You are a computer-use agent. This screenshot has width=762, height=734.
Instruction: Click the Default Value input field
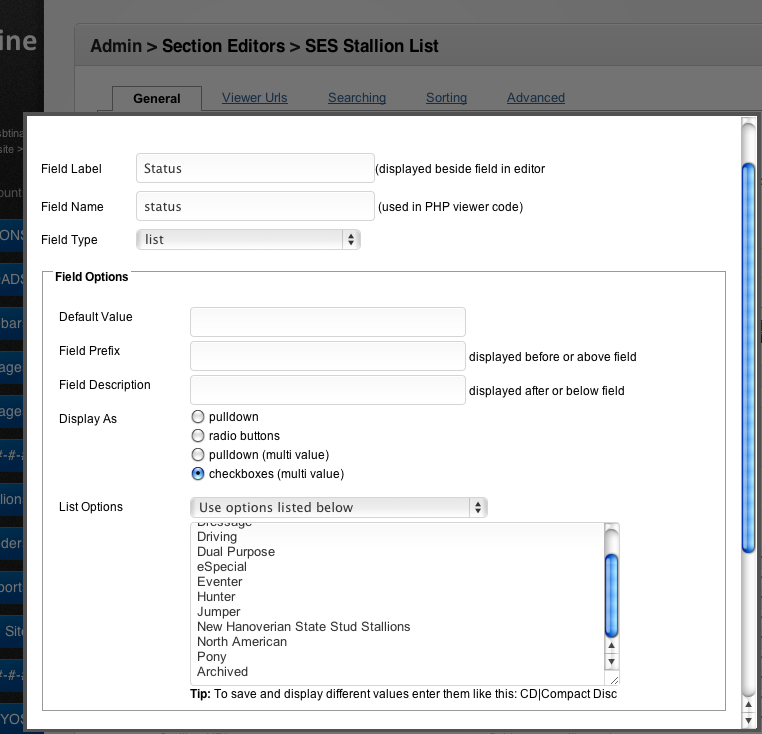tap(327, 322)
